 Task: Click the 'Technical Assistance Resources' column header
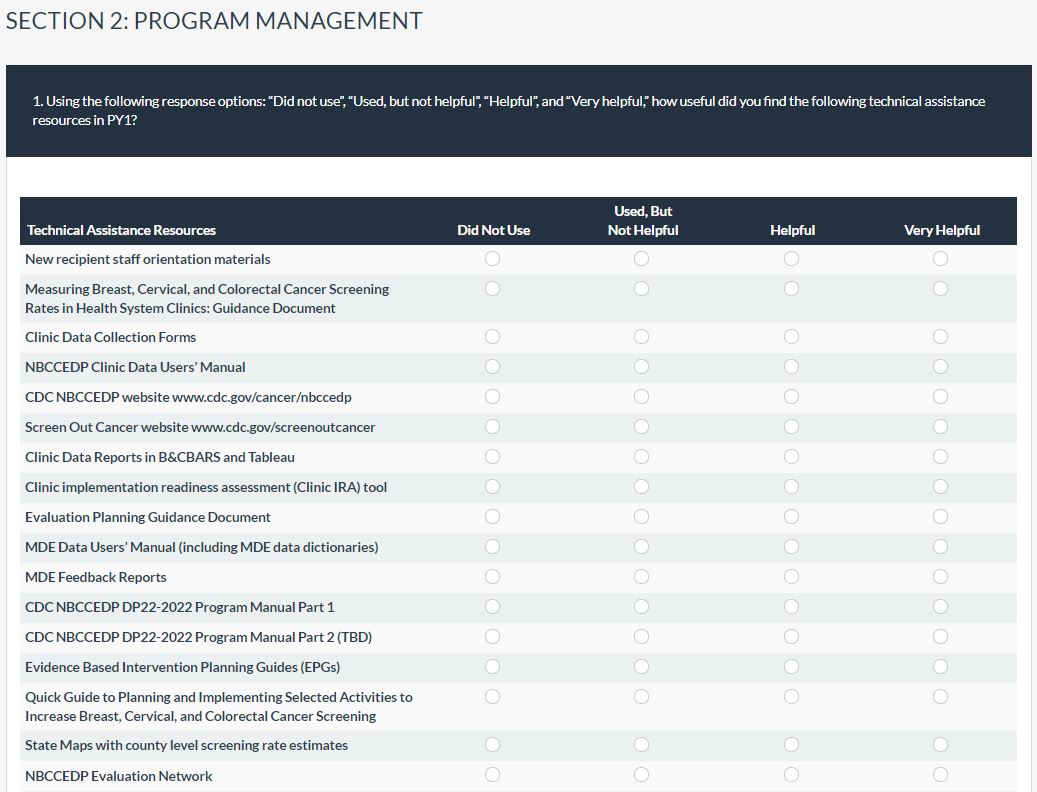(x=121, y=230)
